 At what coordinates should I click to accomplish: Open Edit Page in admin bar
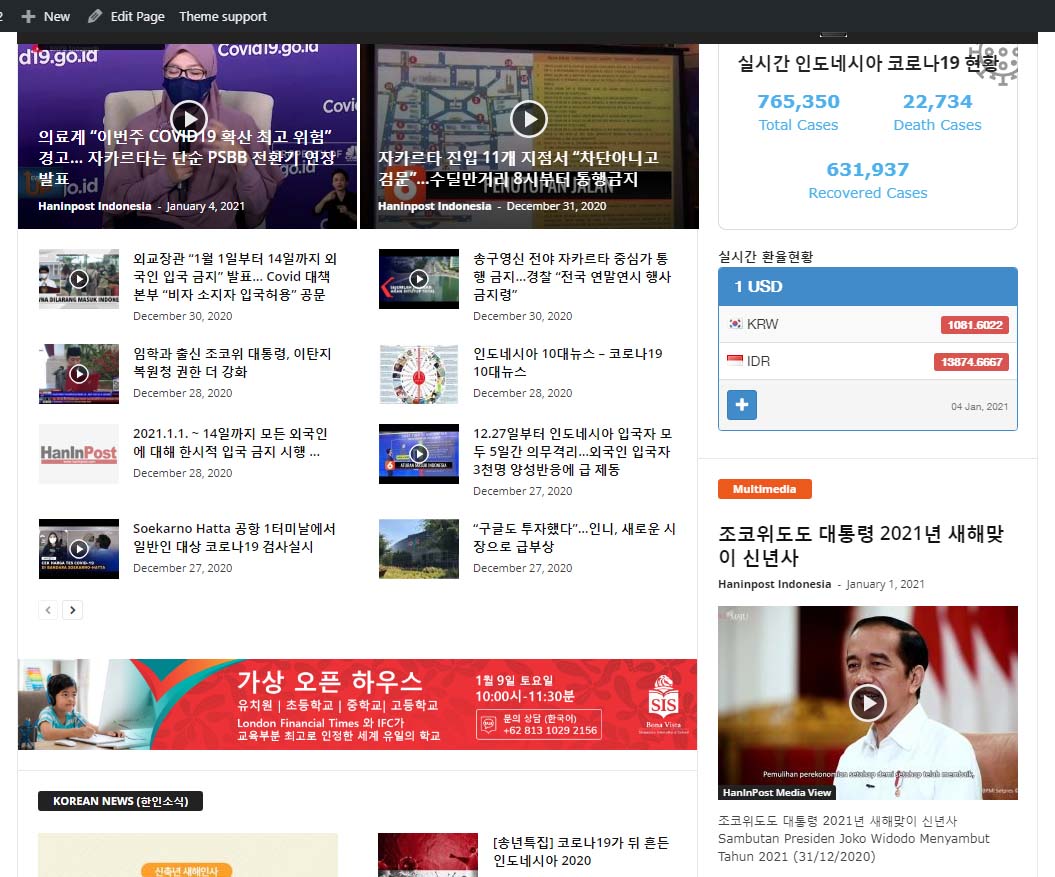click(126, 16)
